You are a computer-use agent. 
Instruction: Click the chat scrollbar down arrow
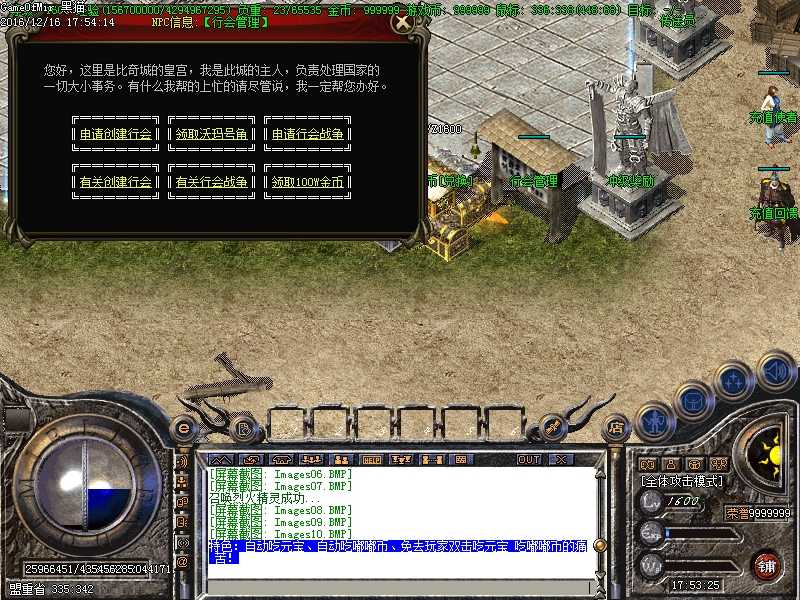601,574
